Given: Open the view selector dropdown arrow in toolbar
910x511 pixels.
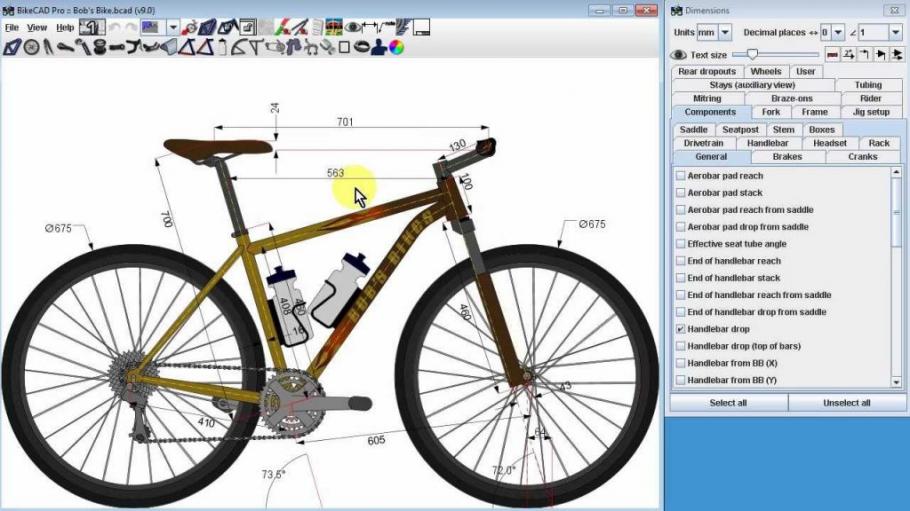Looking at the screenshot, I should 173,27.
